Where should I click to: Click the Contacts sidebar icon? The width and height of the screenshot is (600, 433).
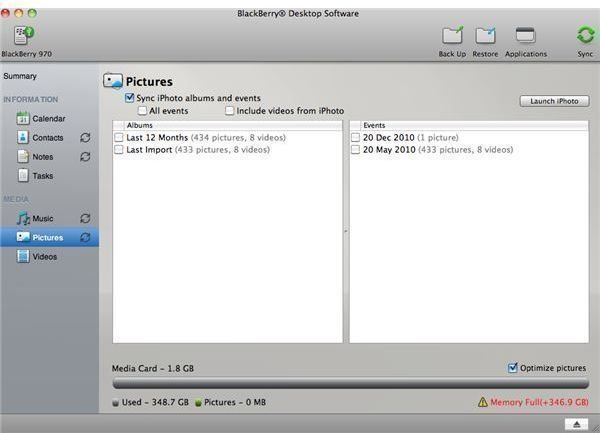[23, 137]
